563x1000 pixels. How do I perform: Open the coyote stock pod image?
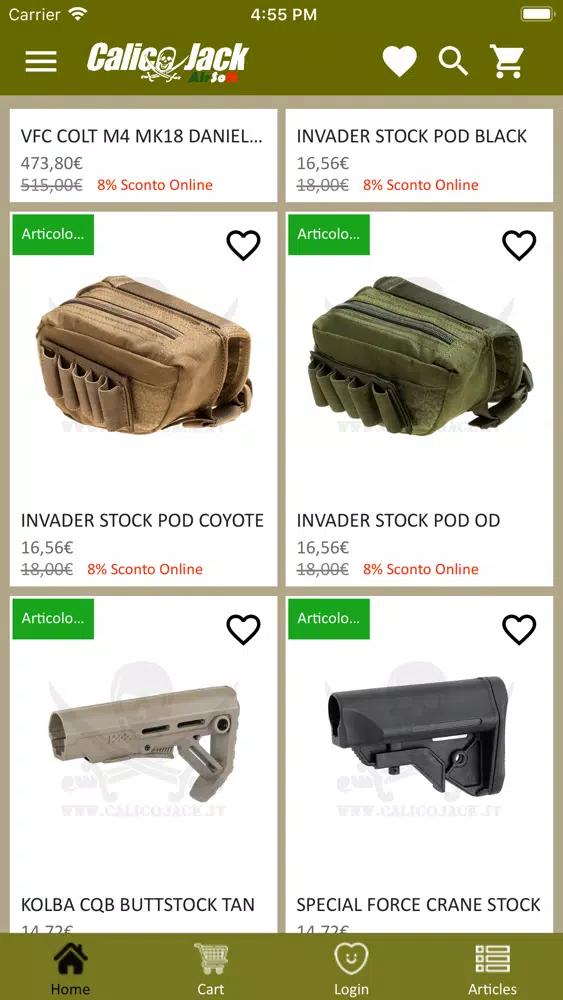pyautogui.click(x=143, y=355)
